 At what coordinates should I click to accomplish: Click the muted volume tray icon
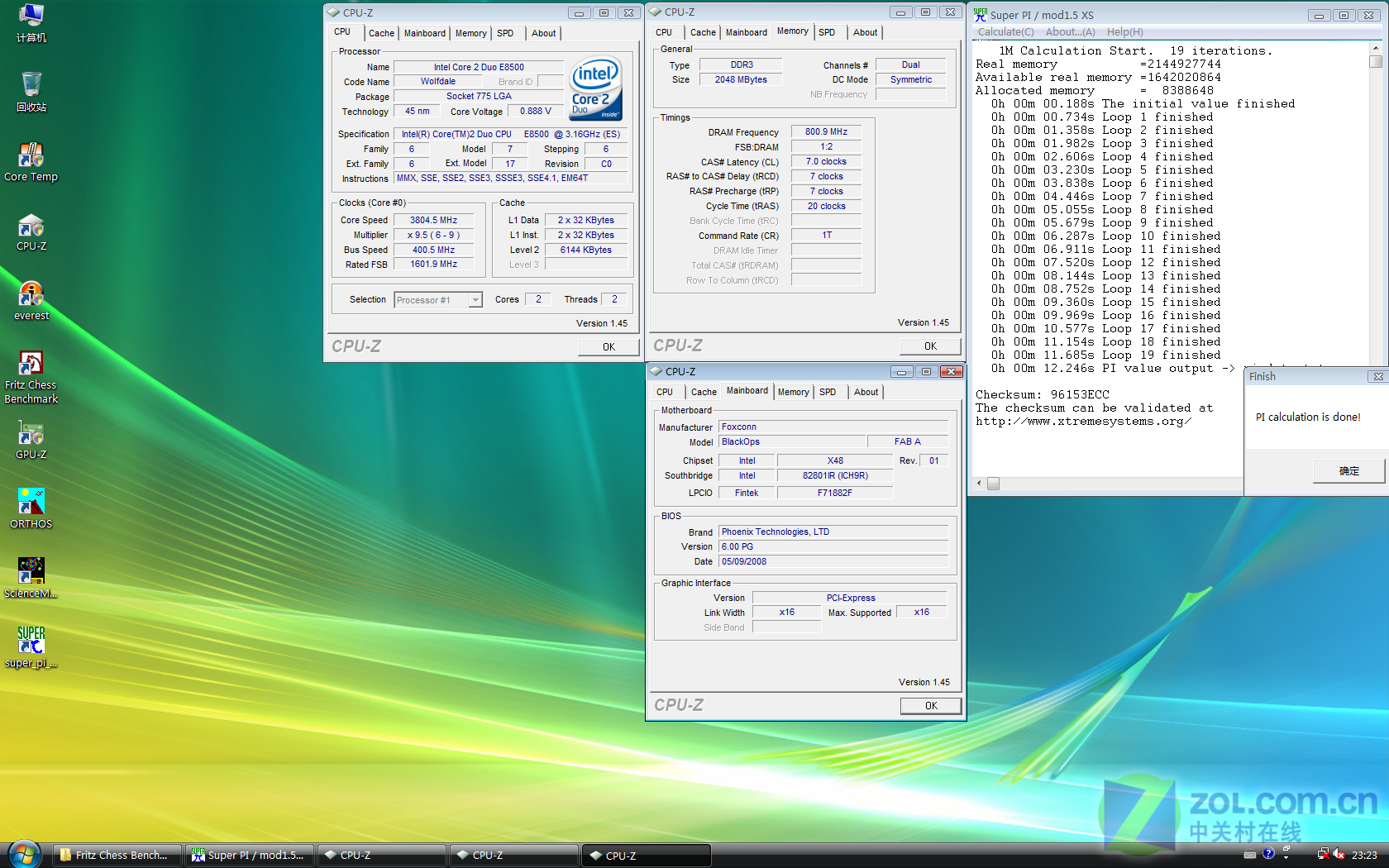(x=1339, y=854)
